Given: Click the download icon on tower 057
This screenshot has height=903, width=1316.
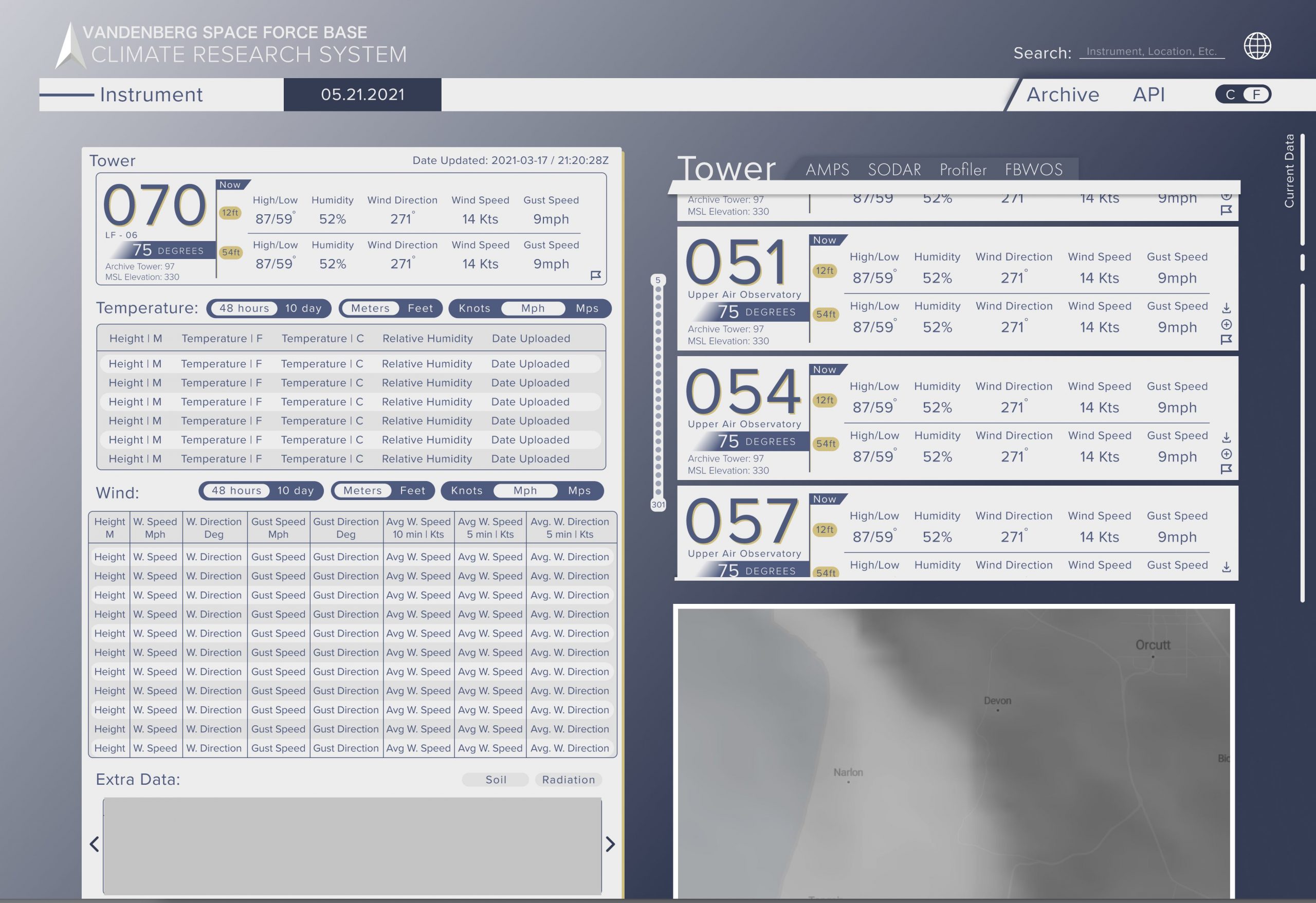Looking at the screenshot, I should point(1226,567).
